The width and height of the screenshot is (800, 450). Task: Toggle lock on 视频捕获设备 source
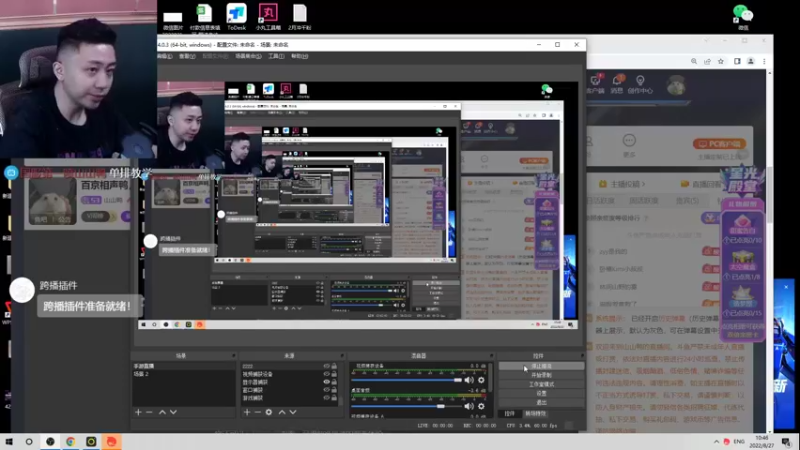(334, 374)
